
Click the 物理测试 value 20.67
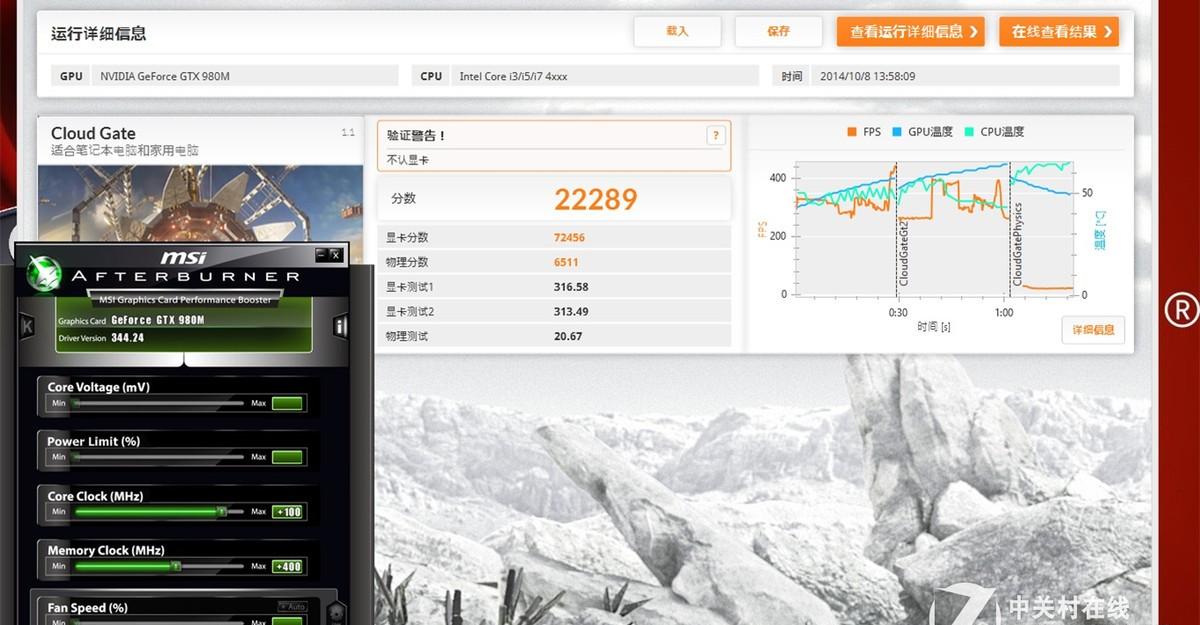pos(568,336)
